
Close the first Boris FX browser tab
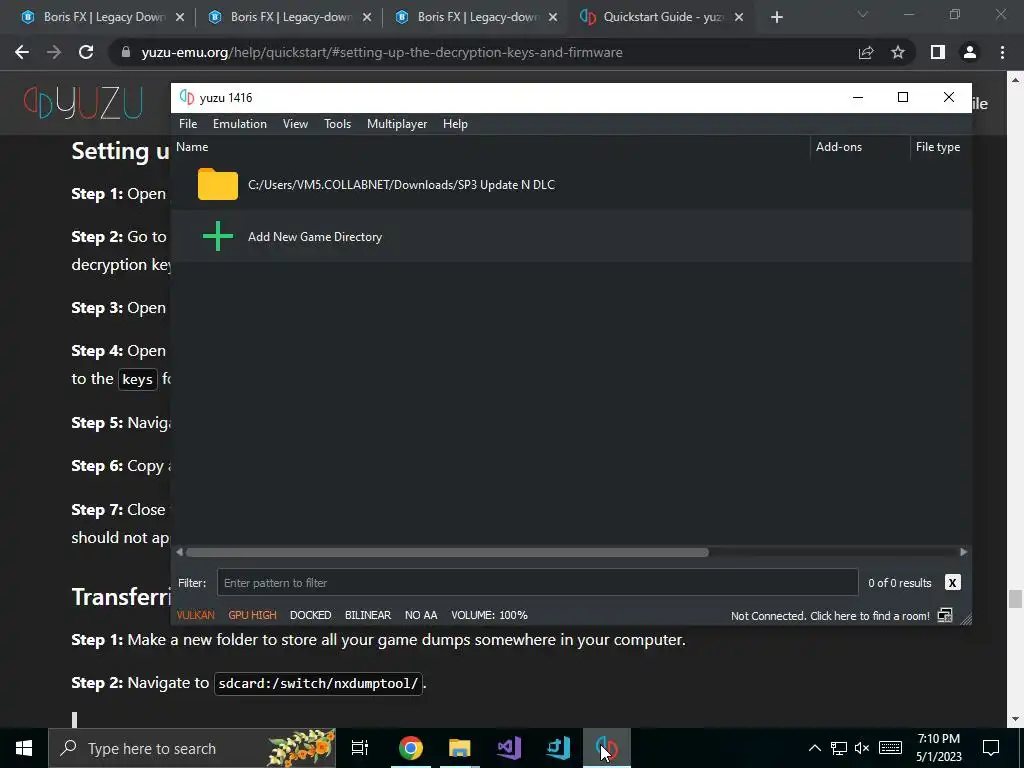(180, 17)
